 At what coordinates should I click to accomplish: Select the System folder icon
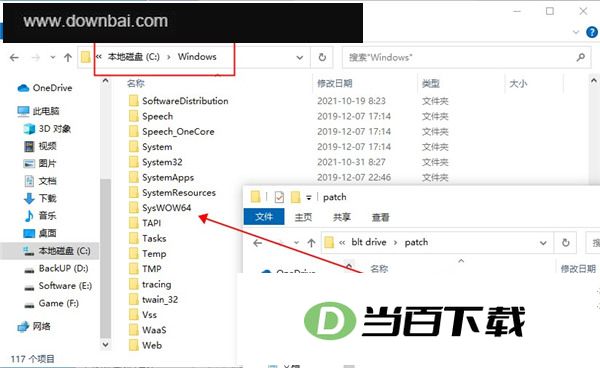[x=134, y=147]
